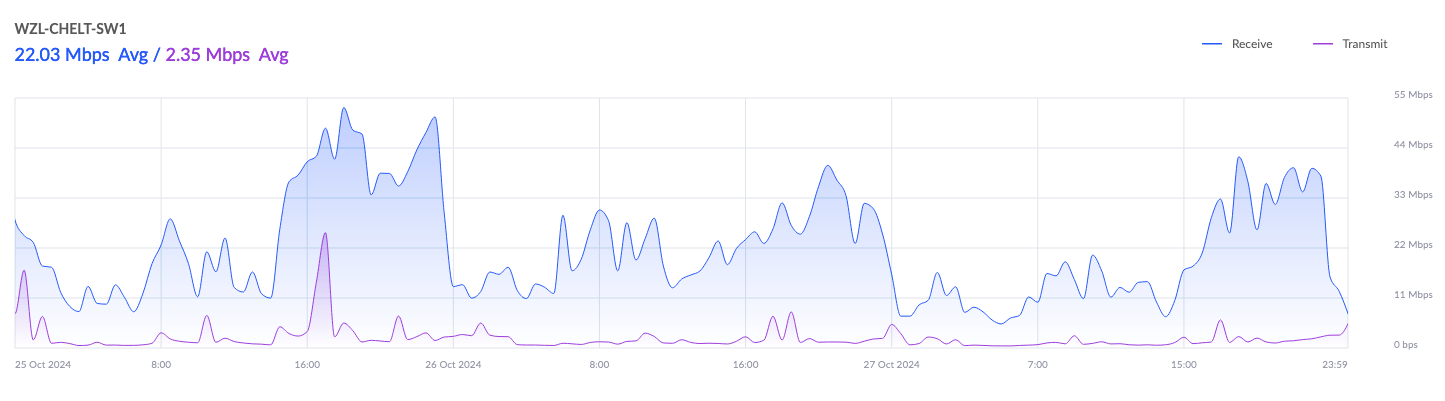Click the purple Transmit legend line marker
This screenshot has height=401, width=1445.
(x=1323, y=44)
